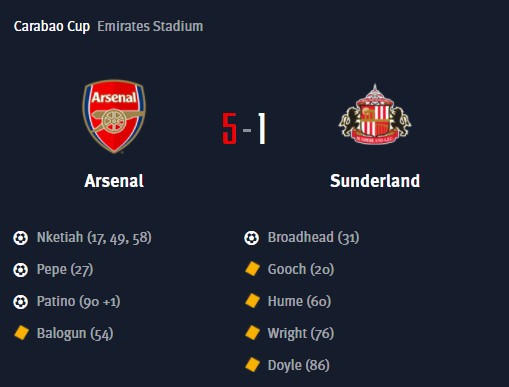Click the Sunderland club crest
This screenshot has height=387, width=509.
(375, 114)
